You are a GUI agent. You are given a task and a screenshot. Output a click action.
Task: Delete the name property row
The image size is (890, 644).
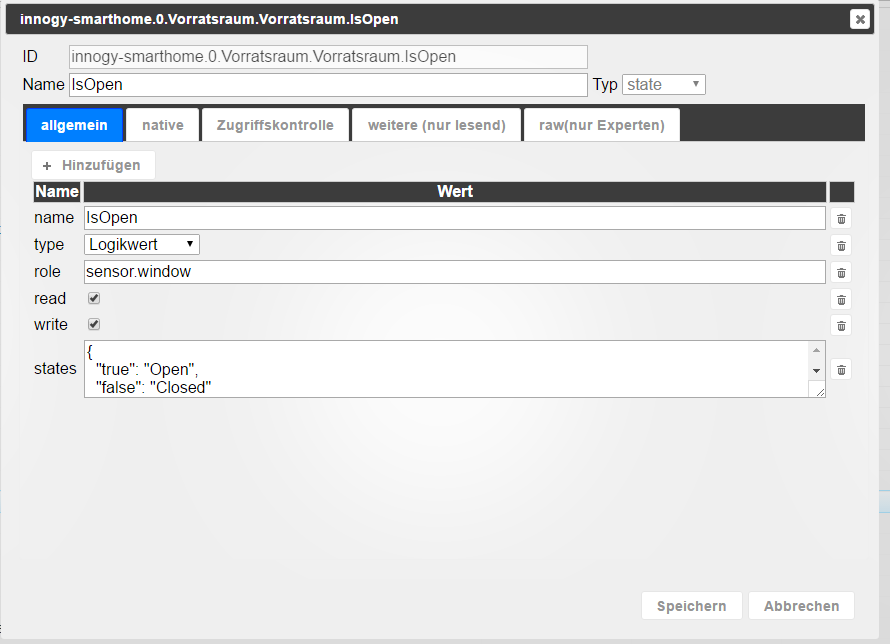(841, 218)
